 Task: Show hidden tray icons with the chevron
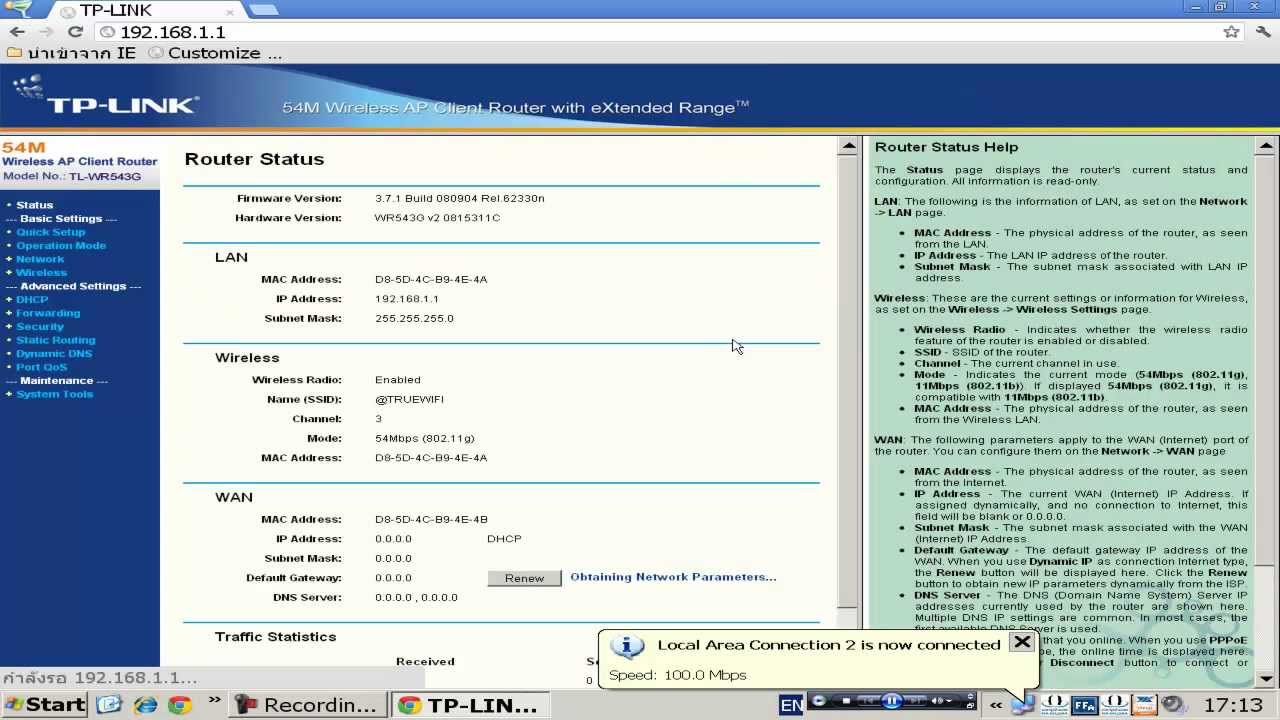996,705
